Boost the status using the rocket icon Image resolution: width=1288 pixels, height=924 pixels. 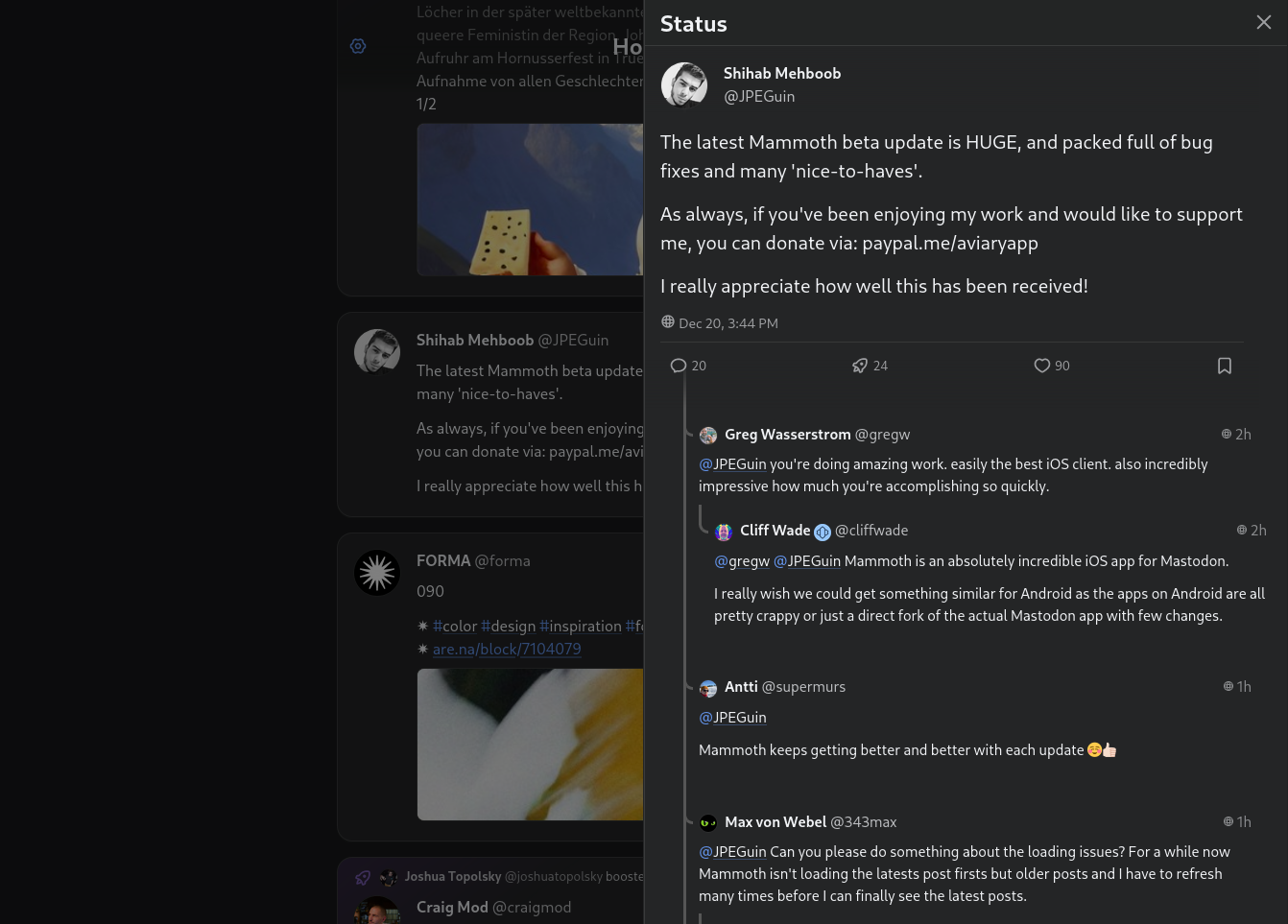(x=860, y=366)
